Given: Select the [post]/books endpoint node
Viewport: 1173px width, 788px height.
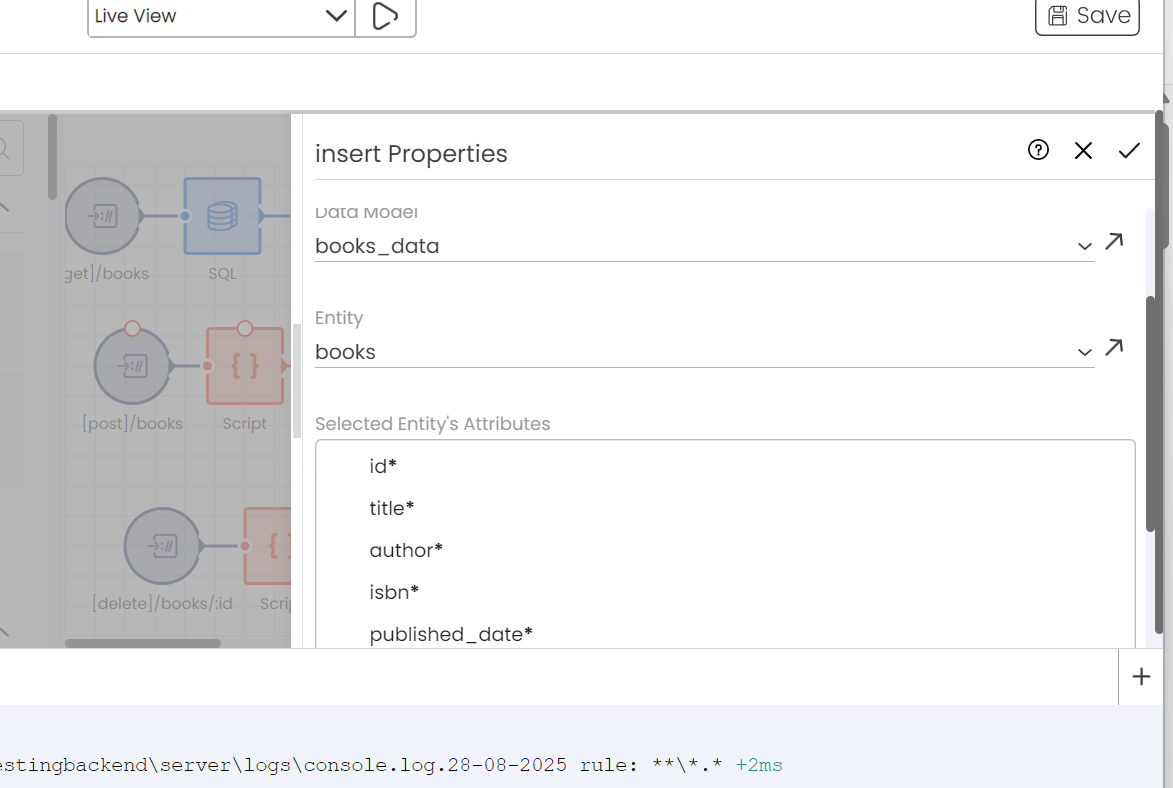Looking at the screenshot, I should point(132,366).
